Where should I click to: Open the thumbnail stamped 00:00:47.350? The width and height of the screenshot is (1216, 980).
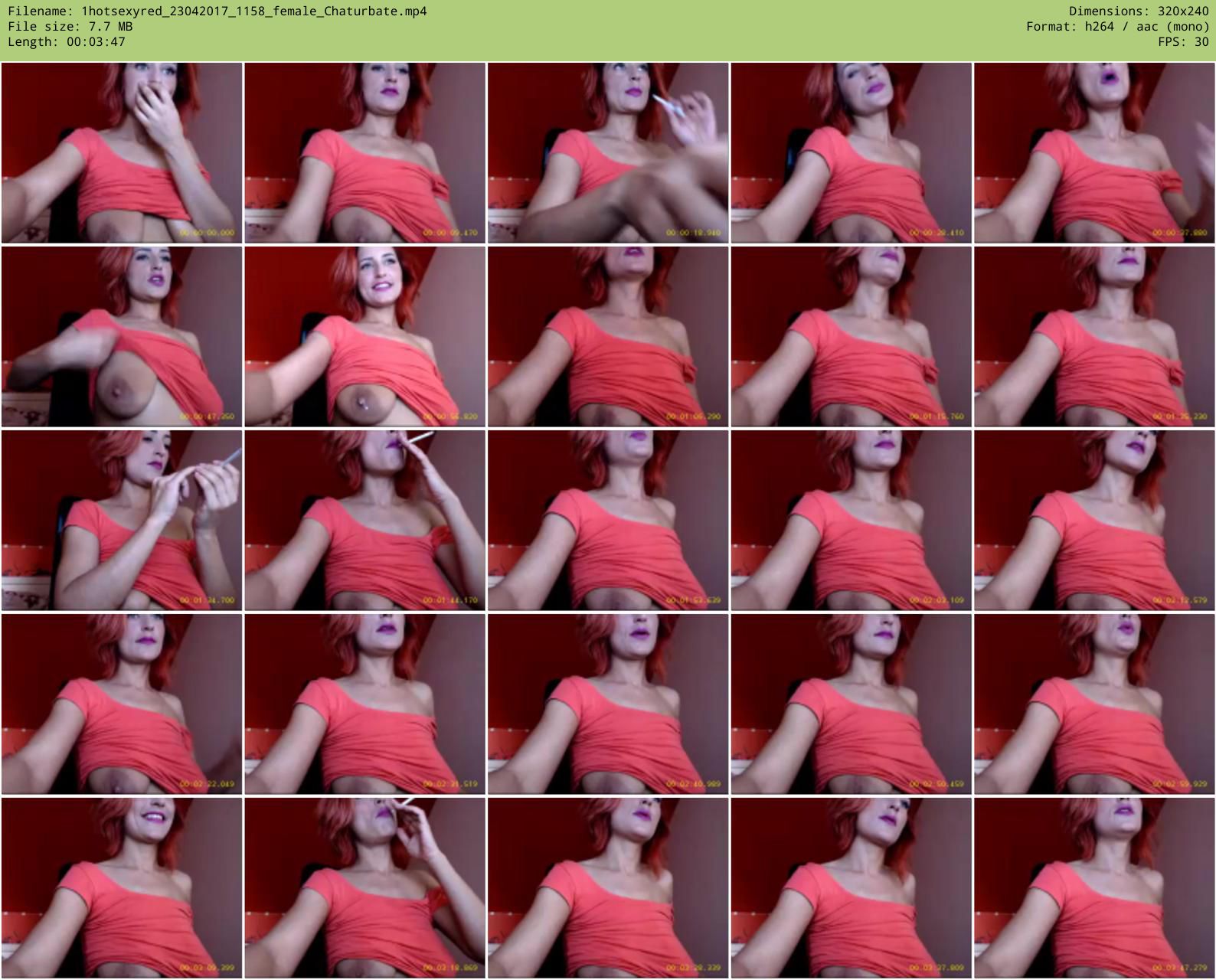122,337
